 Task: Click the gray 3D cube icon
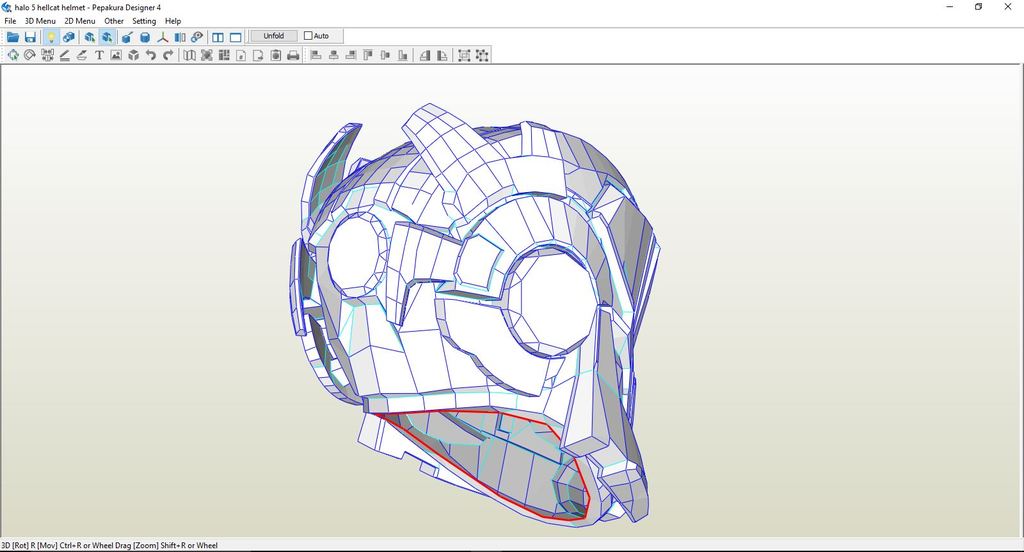pyautogui.click(x=134, y=56)
